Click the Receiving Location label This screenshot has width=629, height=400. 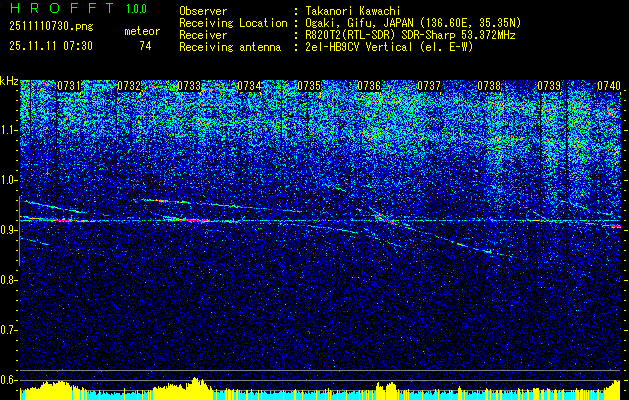233,23
